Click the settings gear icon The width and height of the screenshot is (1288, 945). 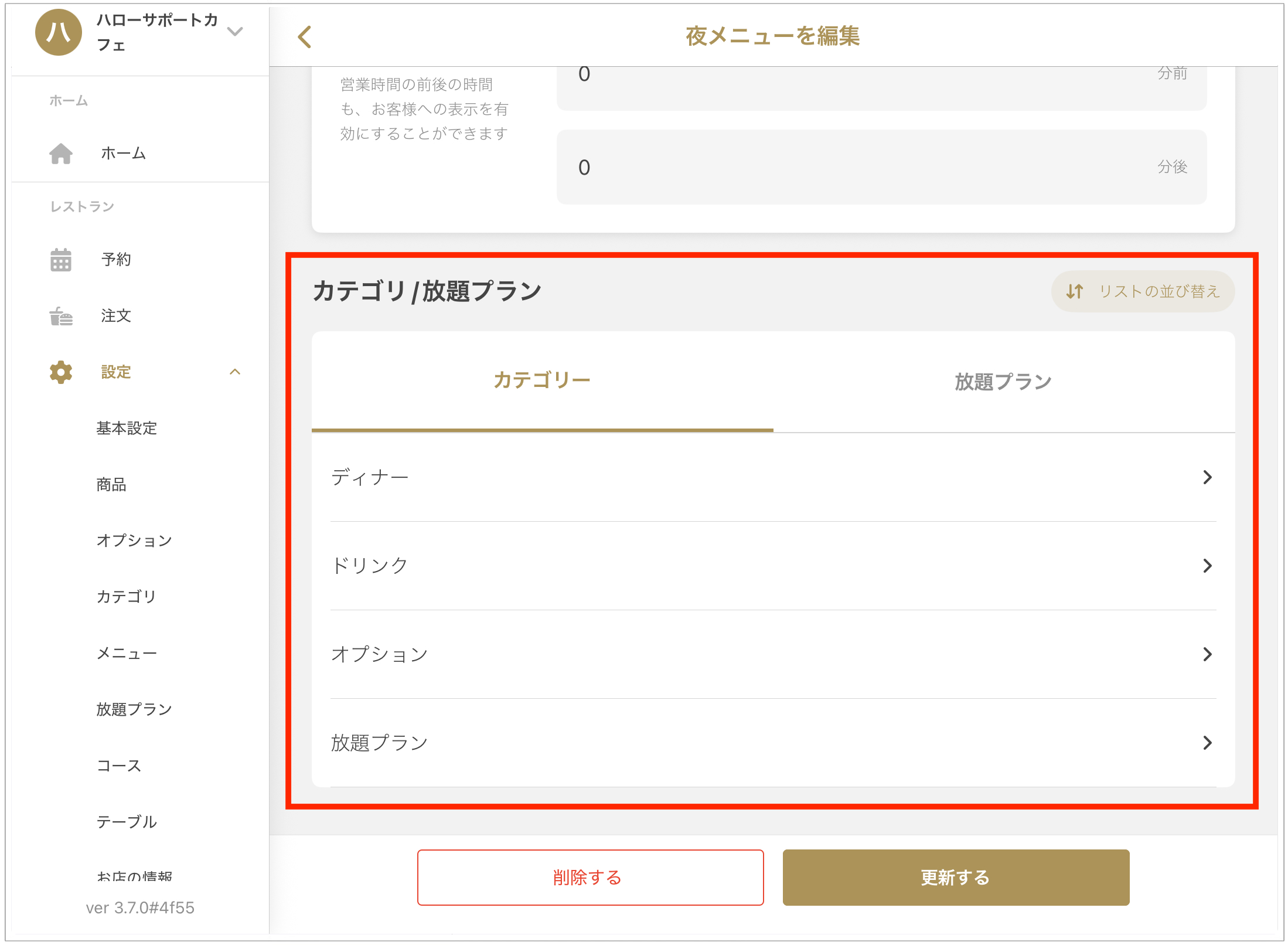(61, 372)
